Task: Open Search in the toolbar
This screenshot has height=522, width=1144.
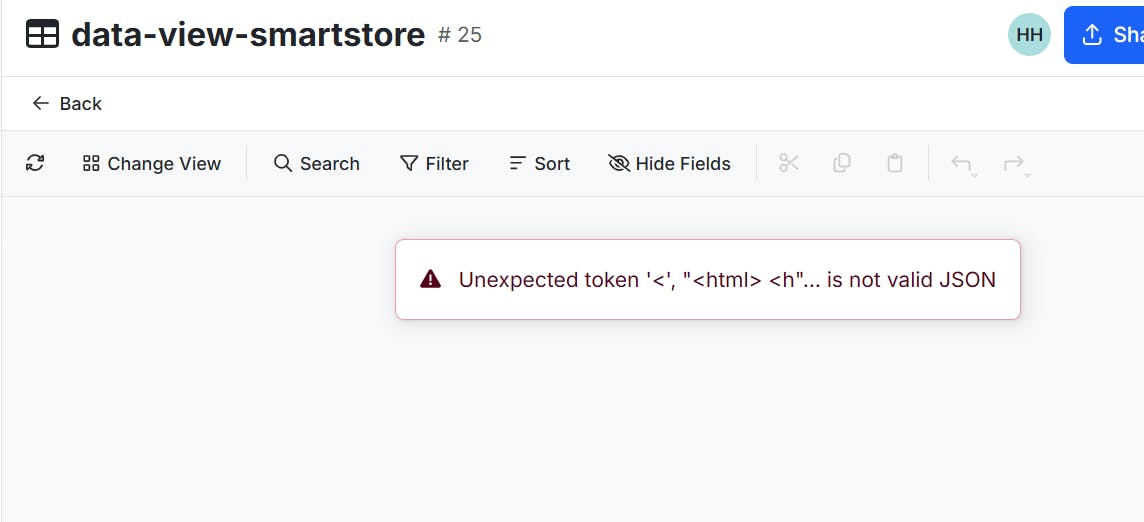Action: pos(316,163)
